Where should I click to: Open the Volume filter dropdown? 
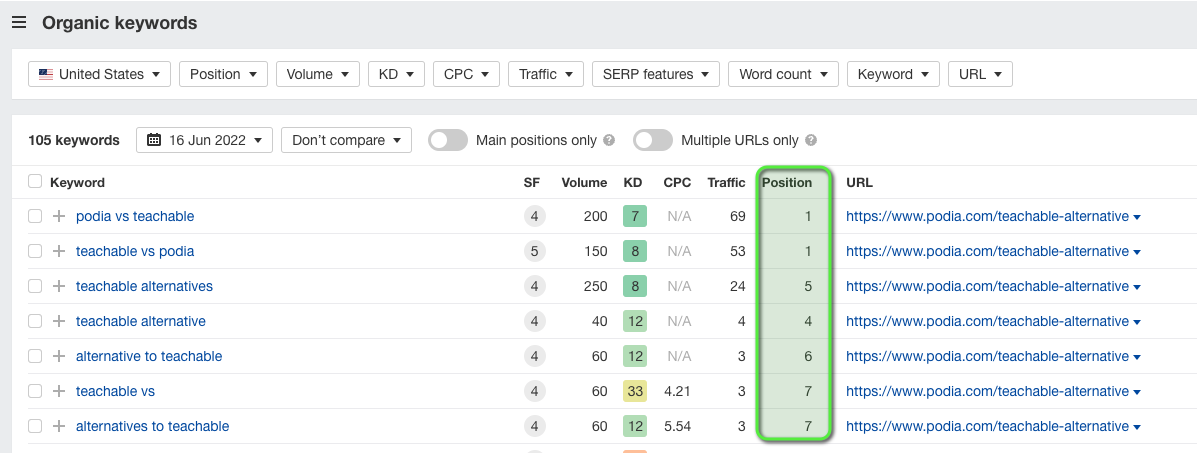coord(318,74)
